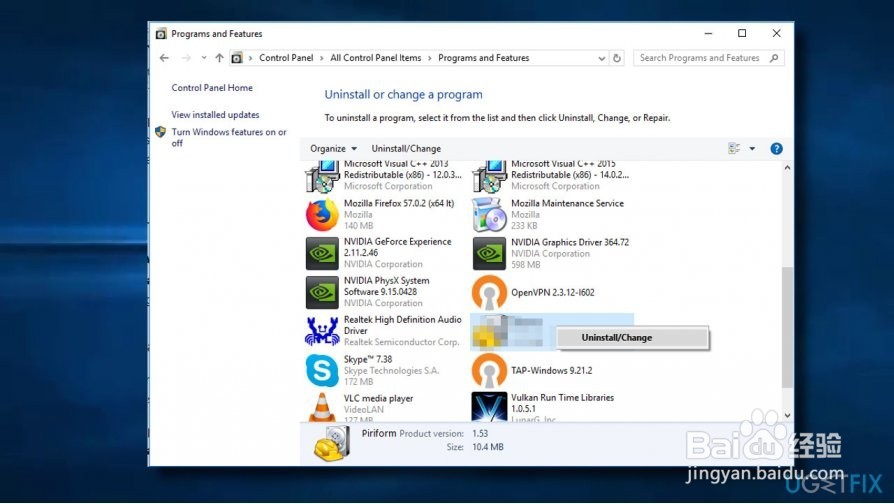Click the Windows features shield icon
This screenshot has width=894, height=504.
tap(160, 132)
